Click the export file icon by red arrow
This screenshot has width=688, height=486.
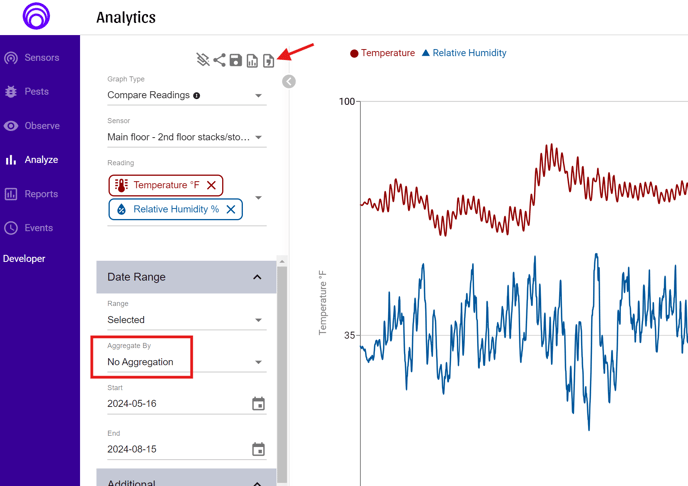coord(269,61)
